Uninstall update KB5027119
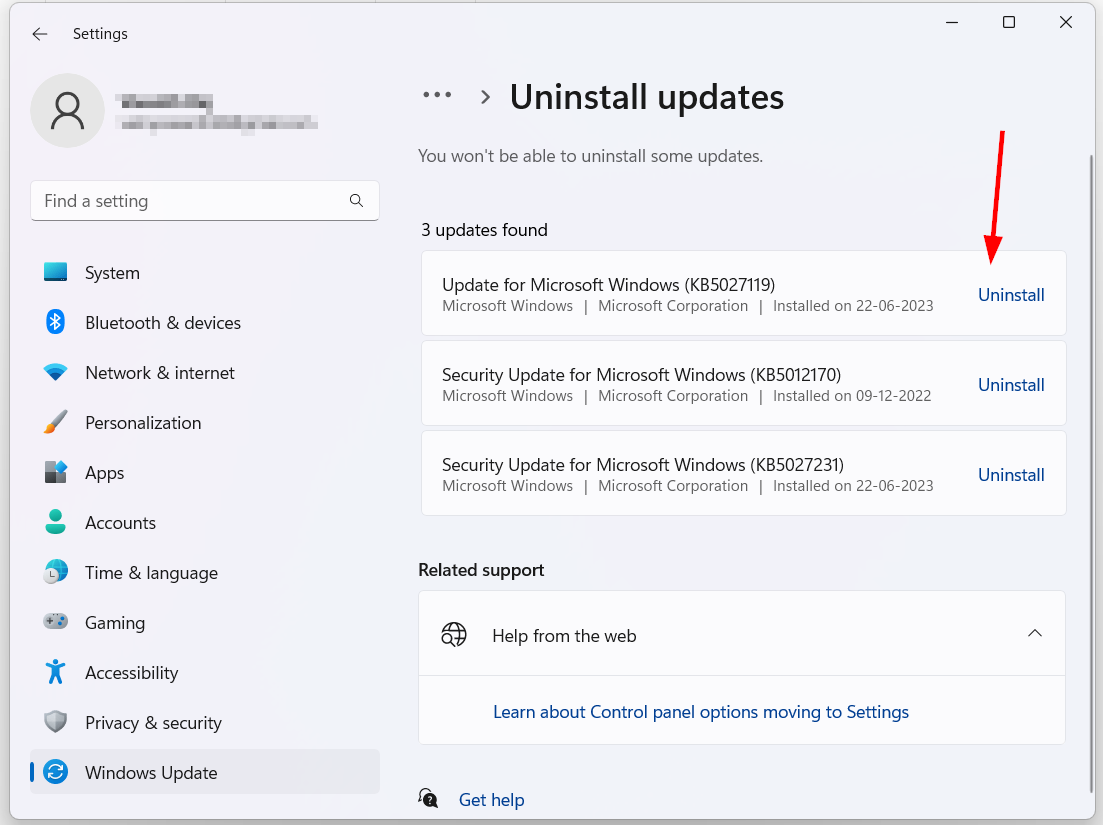The height and width of the screenshot is (825, 1103). 1011,295
